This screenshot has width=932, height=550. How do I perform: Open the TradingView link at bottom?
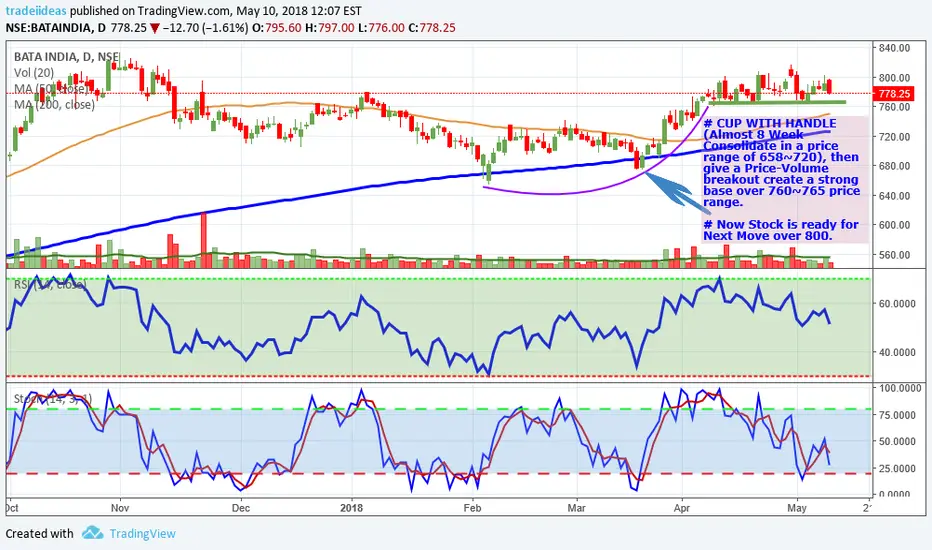[143, 533]
